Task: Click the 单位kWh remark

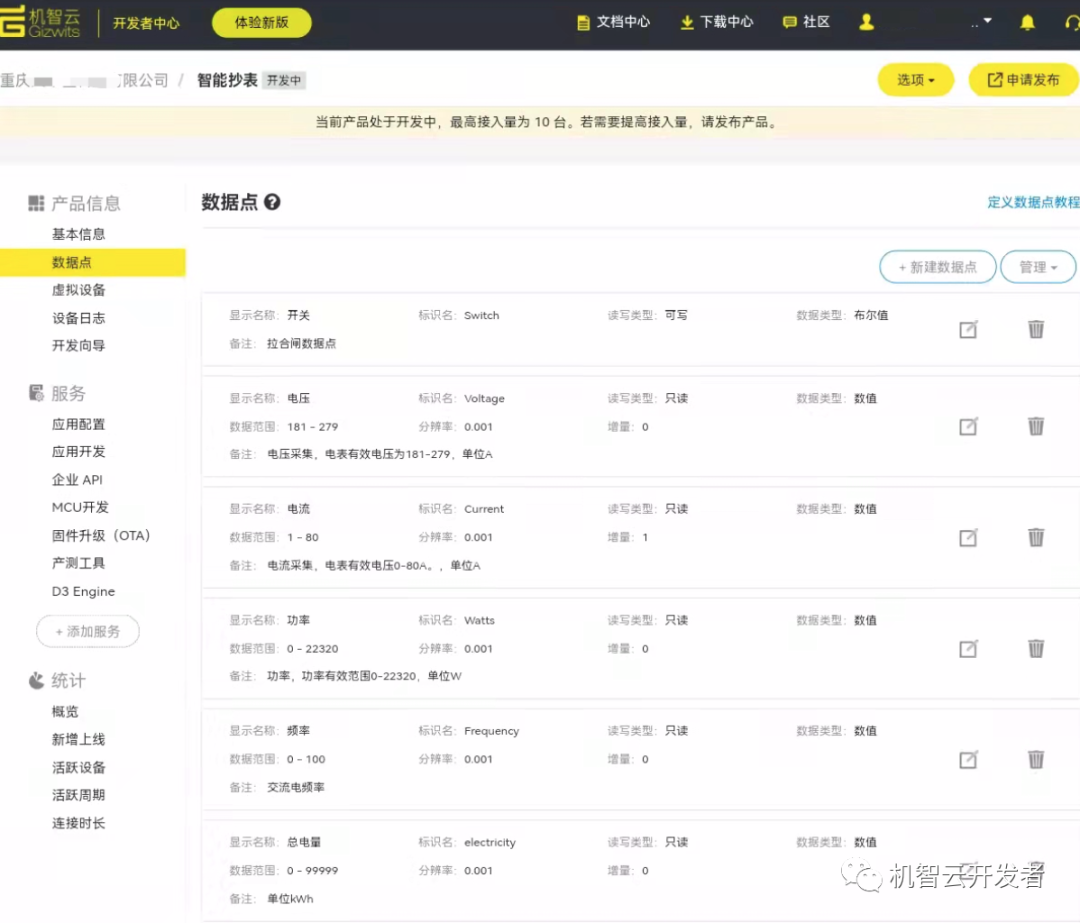Action: (x=290, y=899)
